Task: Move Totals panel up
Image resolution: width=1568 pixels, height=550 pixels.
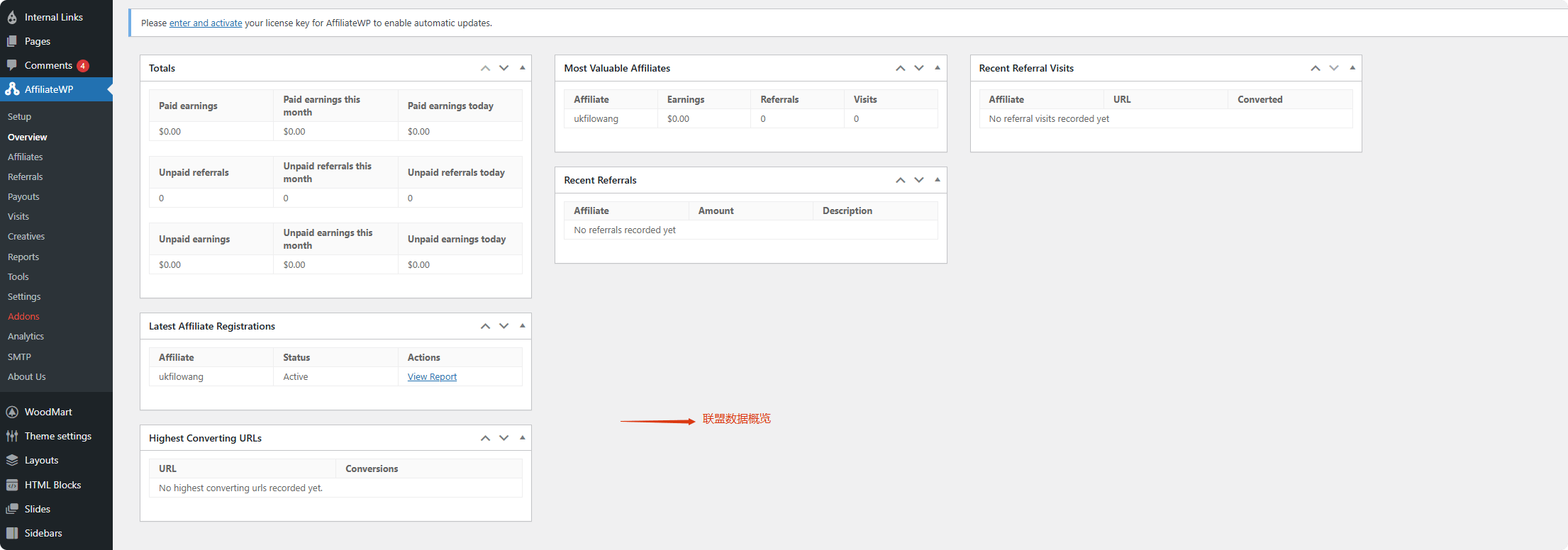Action: click(x=485, y=68)
